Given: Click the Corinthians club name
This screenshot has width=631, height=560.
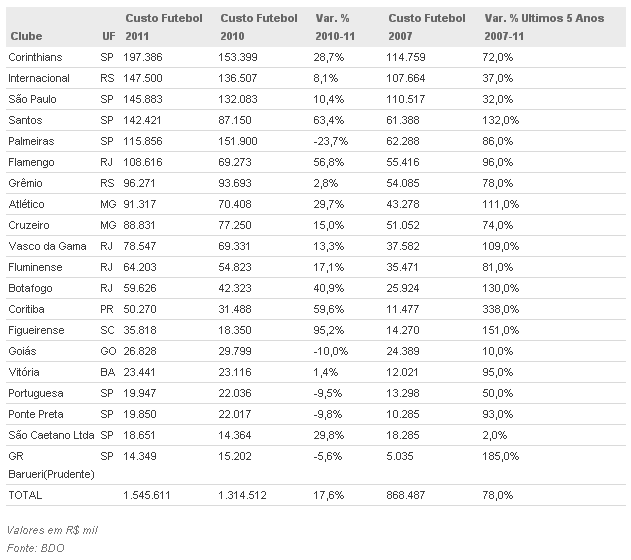Looking at the screenshot, I should point(34,57).
